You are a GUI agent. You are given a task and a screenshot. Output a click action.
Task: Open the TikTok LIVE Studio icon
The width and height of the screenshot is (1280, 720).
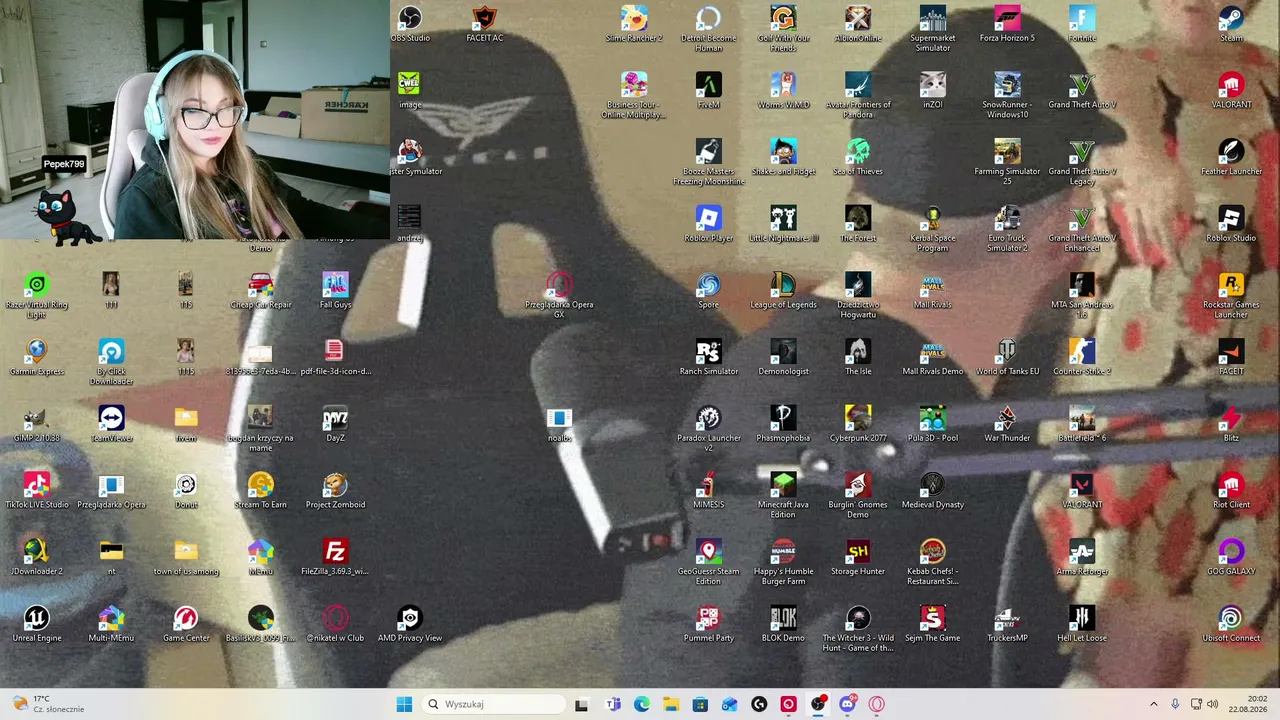pyautogui.click(x=36, y=491)
